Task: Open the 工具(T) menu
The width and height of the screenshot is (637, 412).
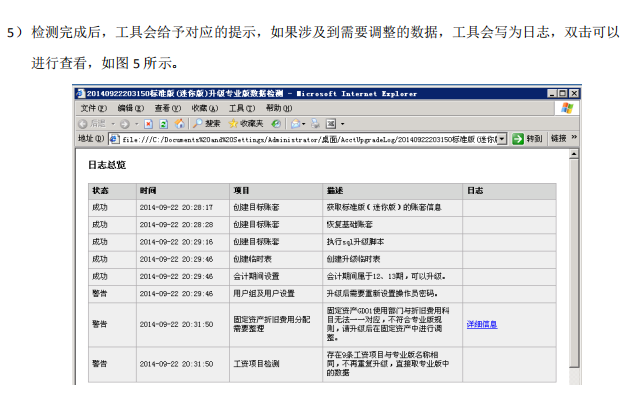Action: pos(243,108)
